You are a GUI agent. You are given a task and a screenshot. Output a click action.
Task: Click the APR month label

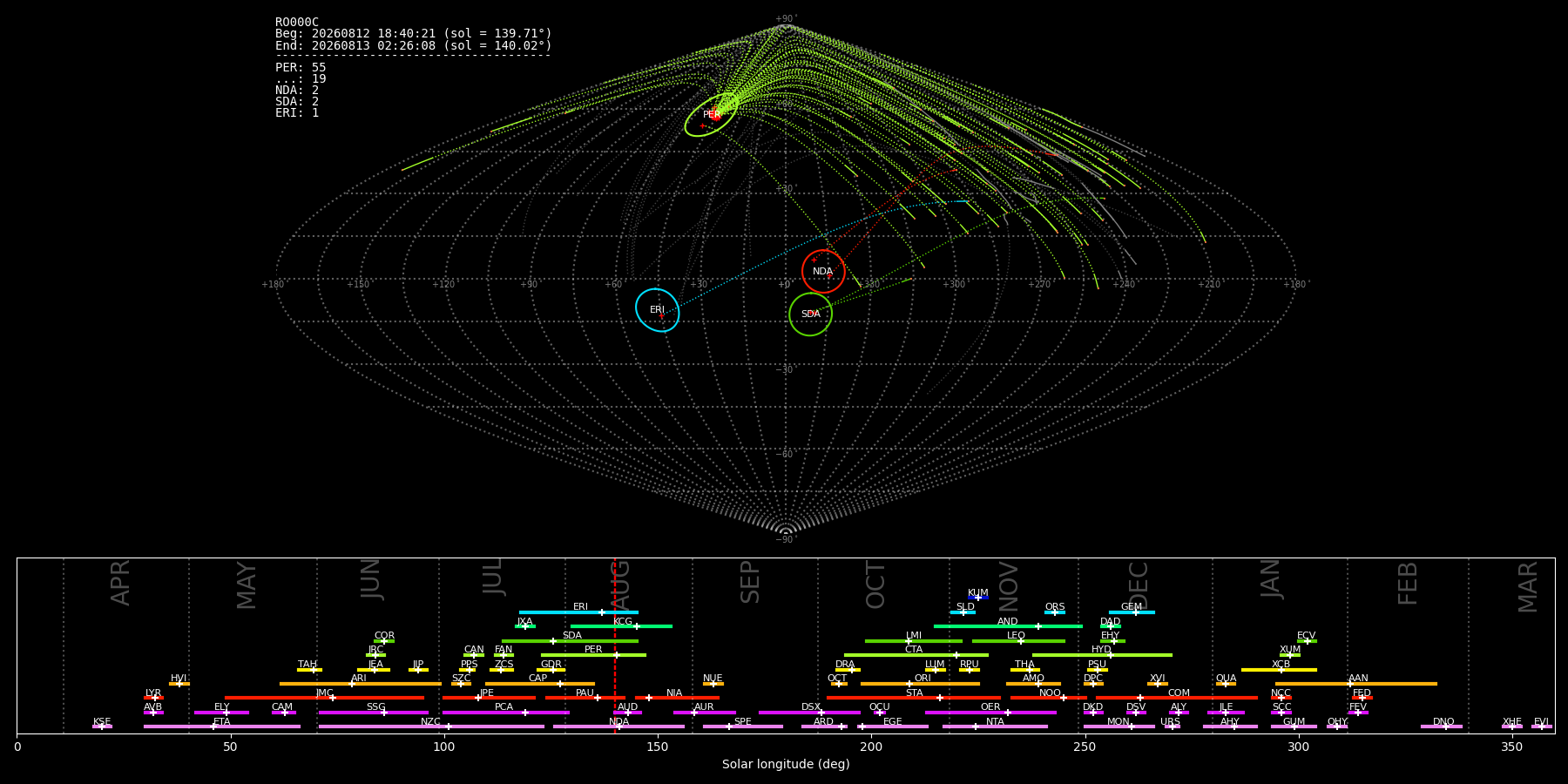[x=120, y=583]
